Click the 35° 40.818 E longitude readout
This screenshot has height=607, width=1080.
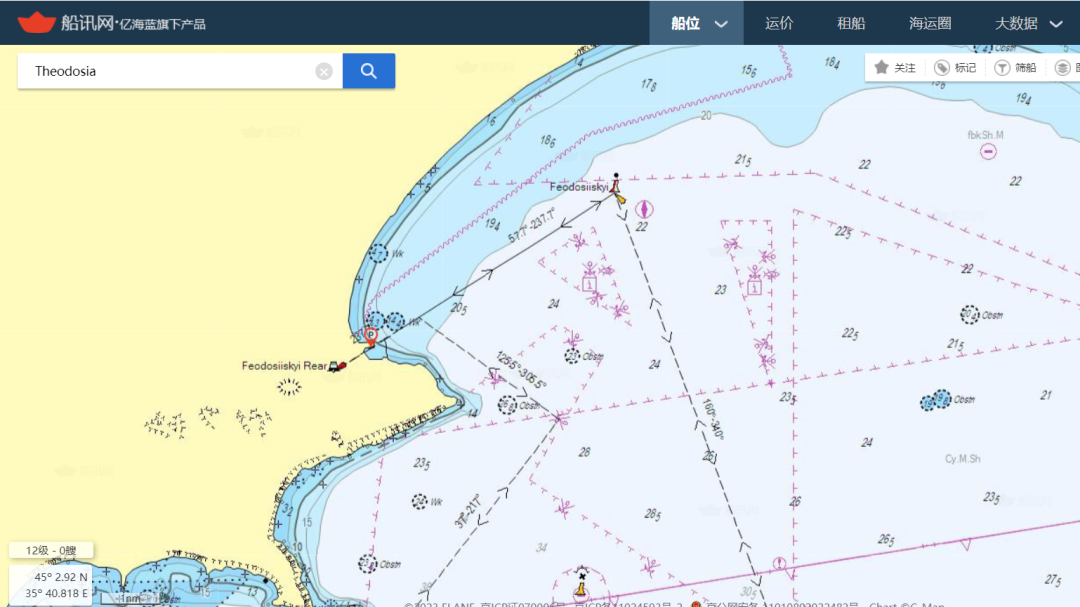pos(56,593)
